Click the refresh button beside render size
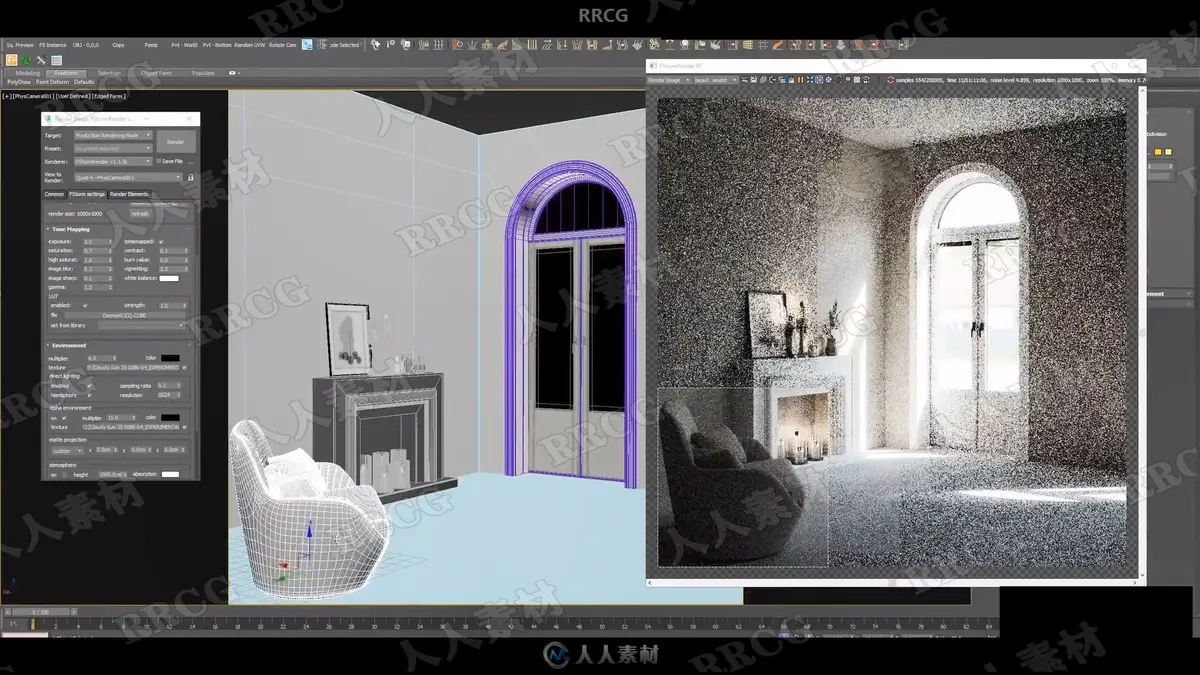 point(140,213)
